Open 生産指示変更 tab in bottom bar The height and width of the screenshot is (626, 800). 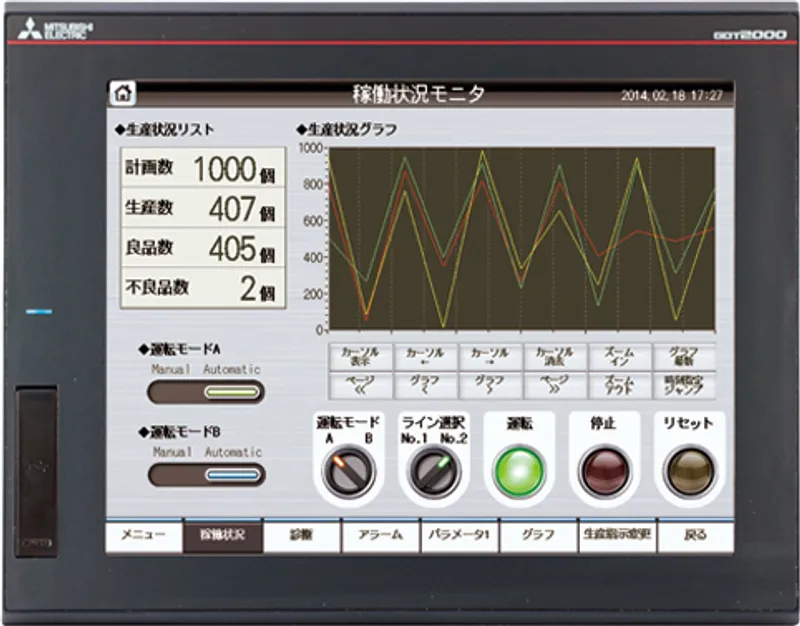pos(618,535)
